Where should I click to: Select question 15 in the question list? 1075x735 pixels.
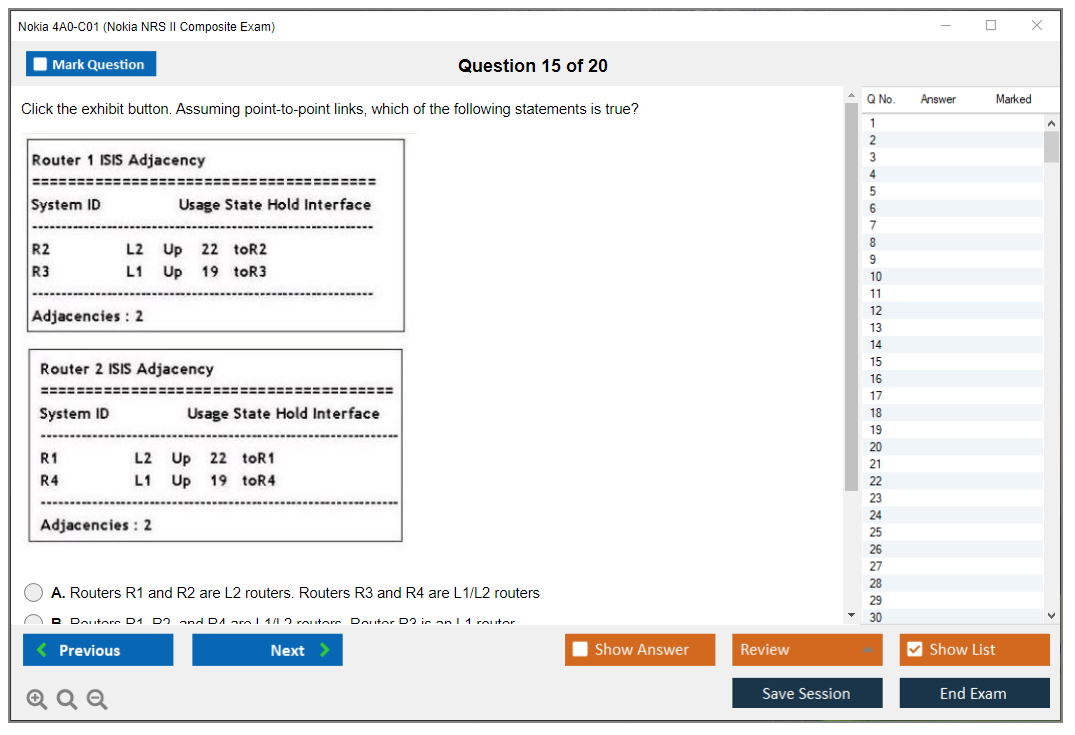click(876, 362)
